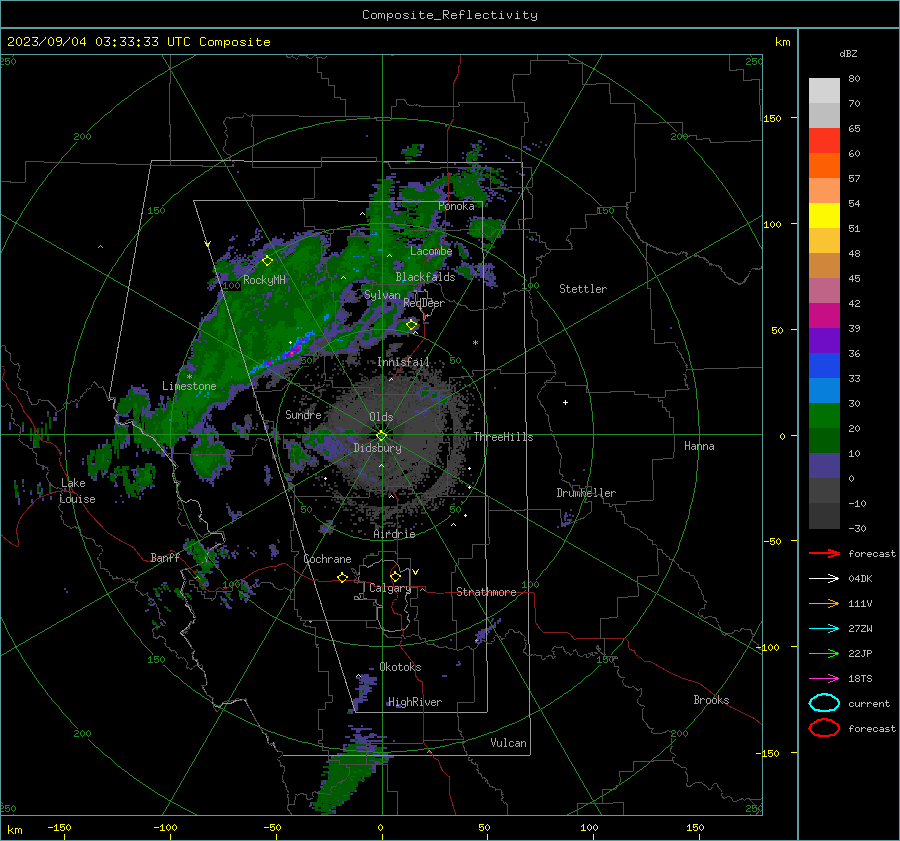Click the Blackfalds label

coord(425,277)
